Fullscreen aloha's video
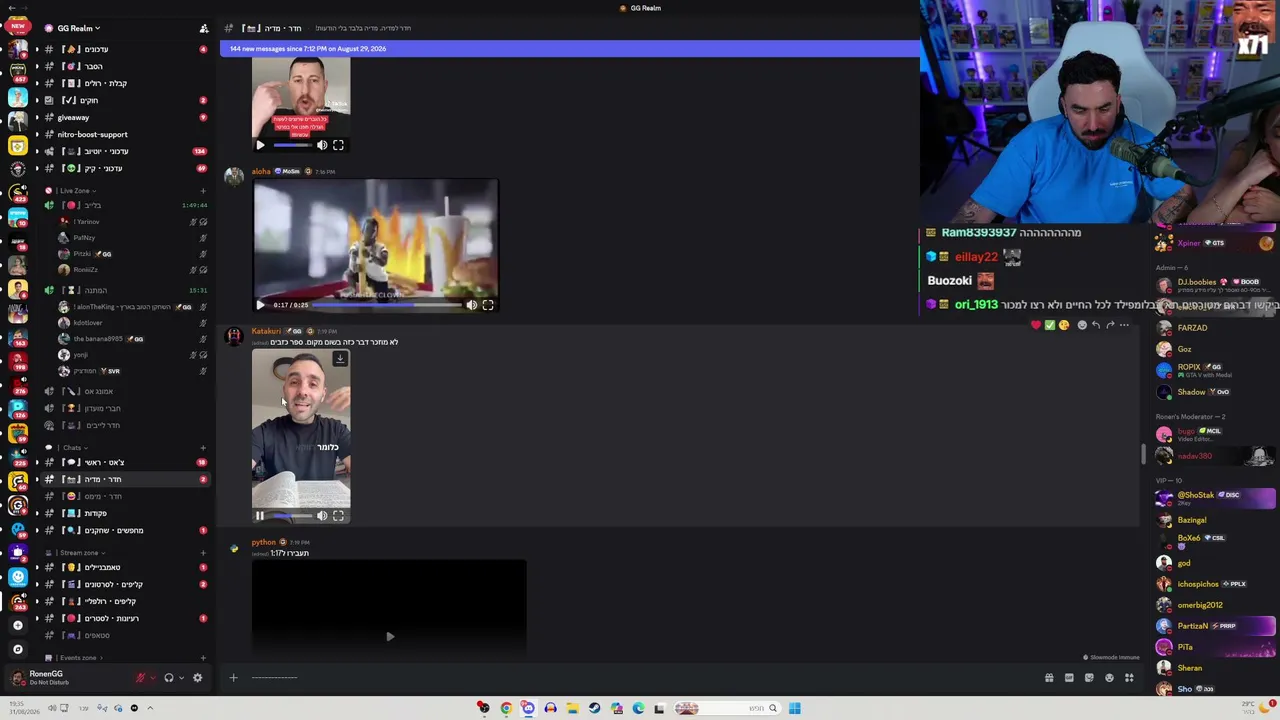Screen dimensions: 1280x720 (x=488, y=305)
